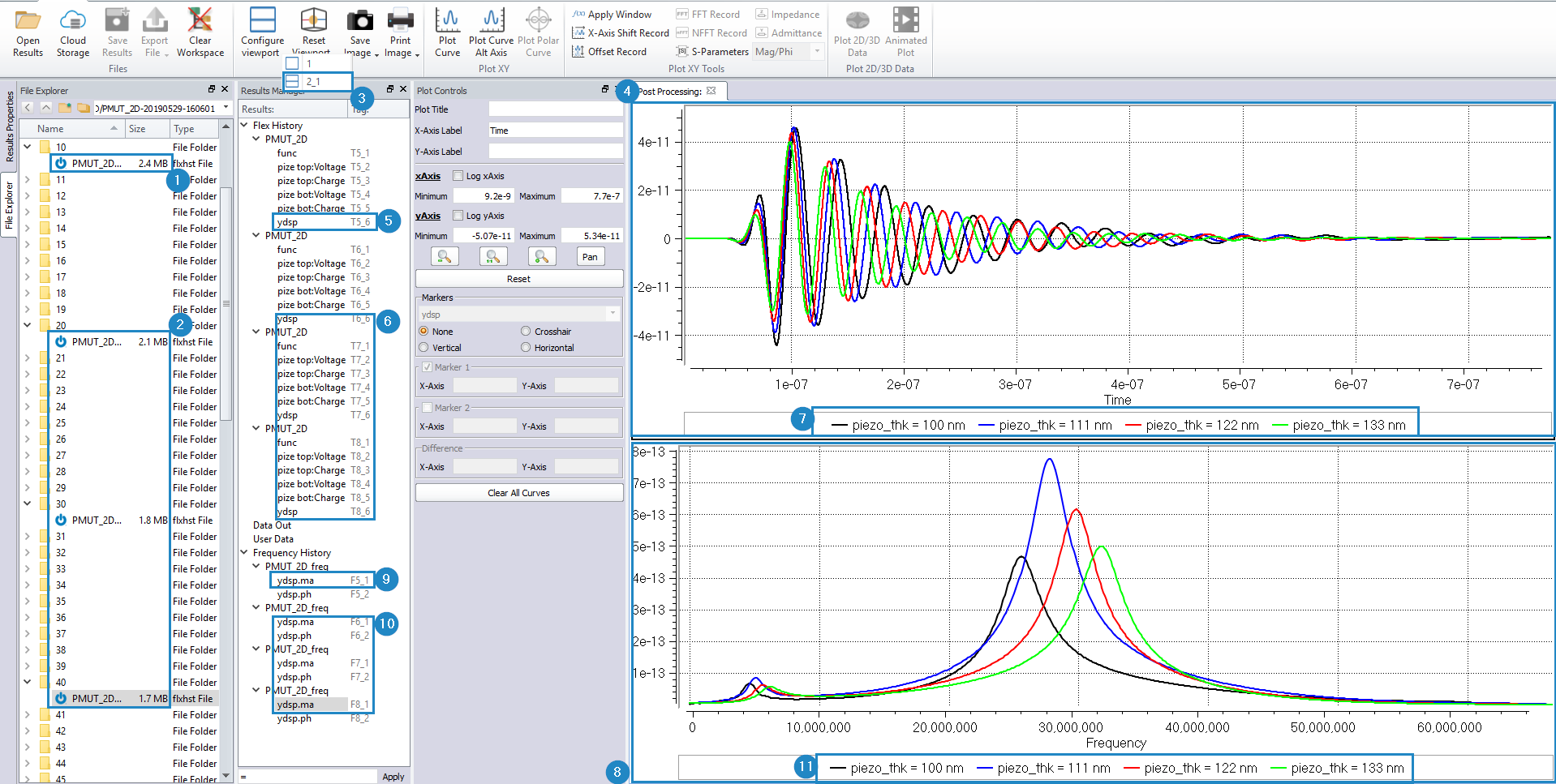
Task: Collapse the Frequency History tree node
Action: click(x=244, y=553)
